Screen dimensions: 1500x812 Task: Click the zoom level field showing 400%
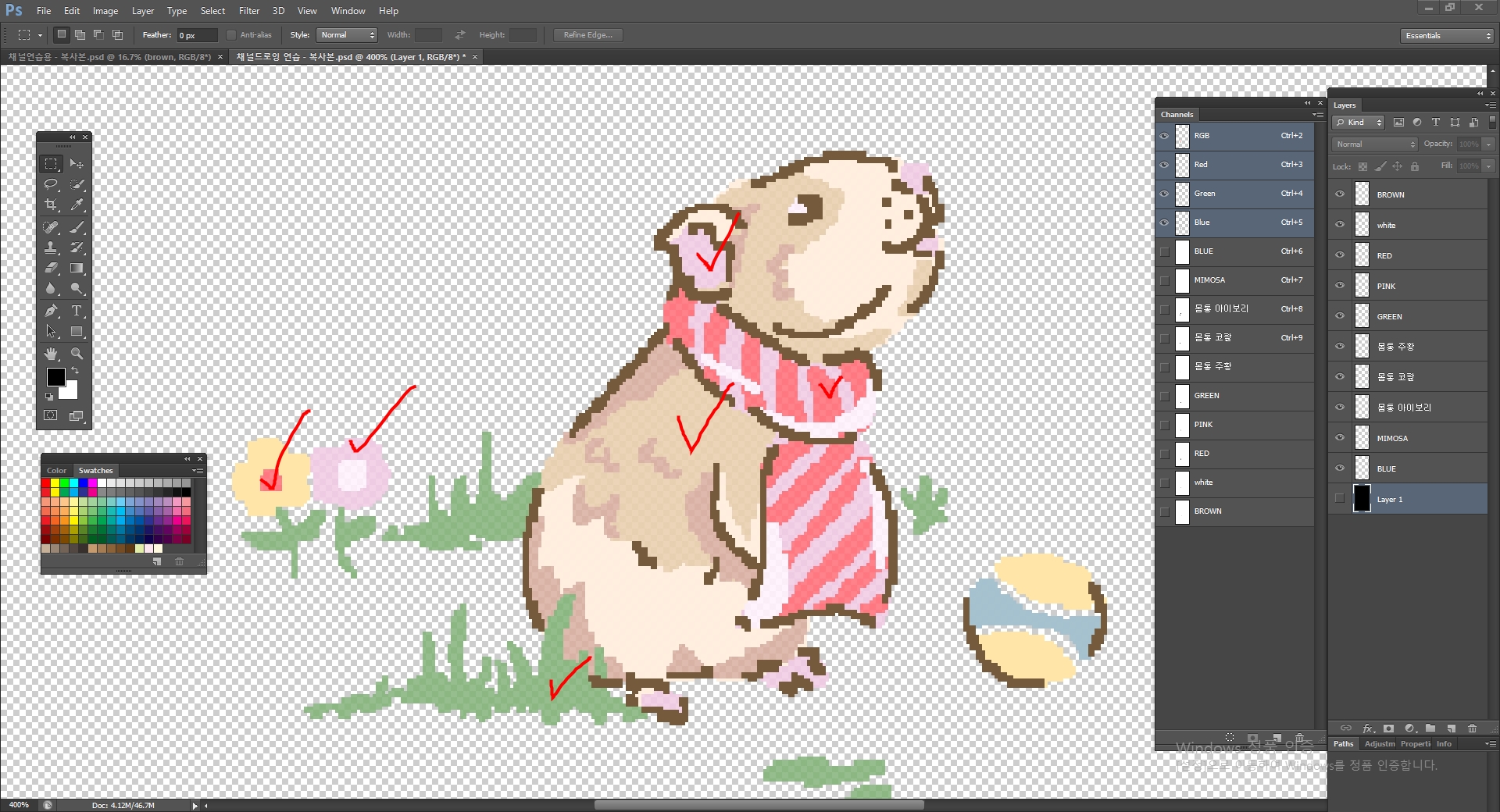(x=19, y=805)
